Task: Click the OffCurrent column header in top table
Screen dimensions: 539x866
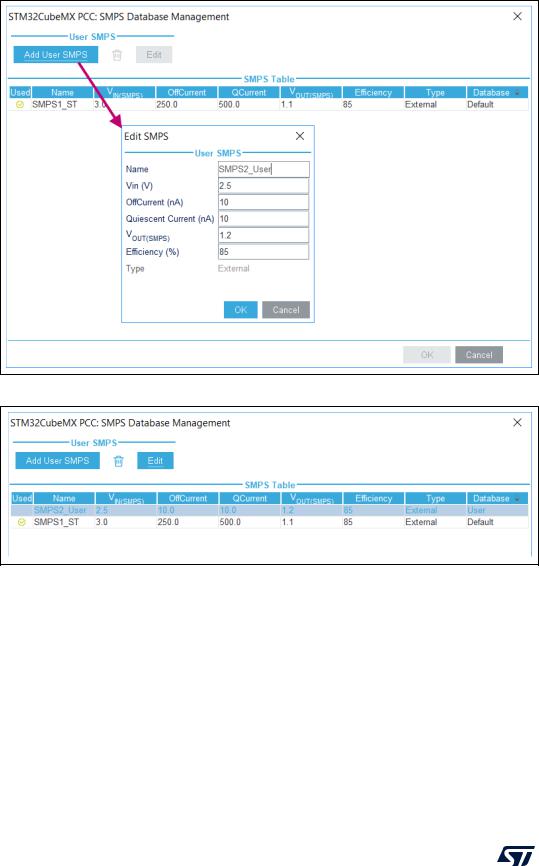Action: [187, 92]
